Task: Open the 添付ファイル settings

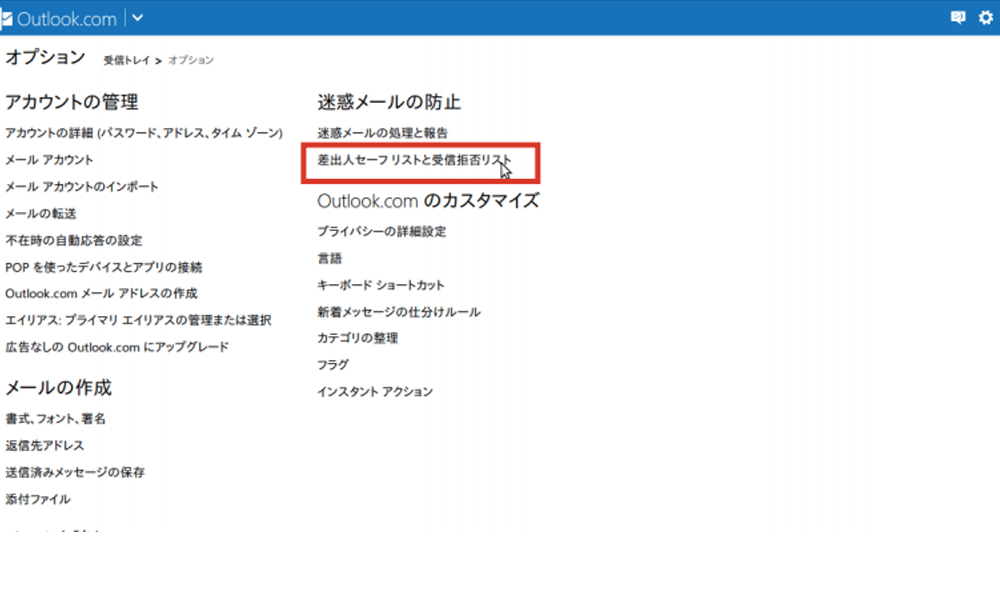Action: point(38,499)
